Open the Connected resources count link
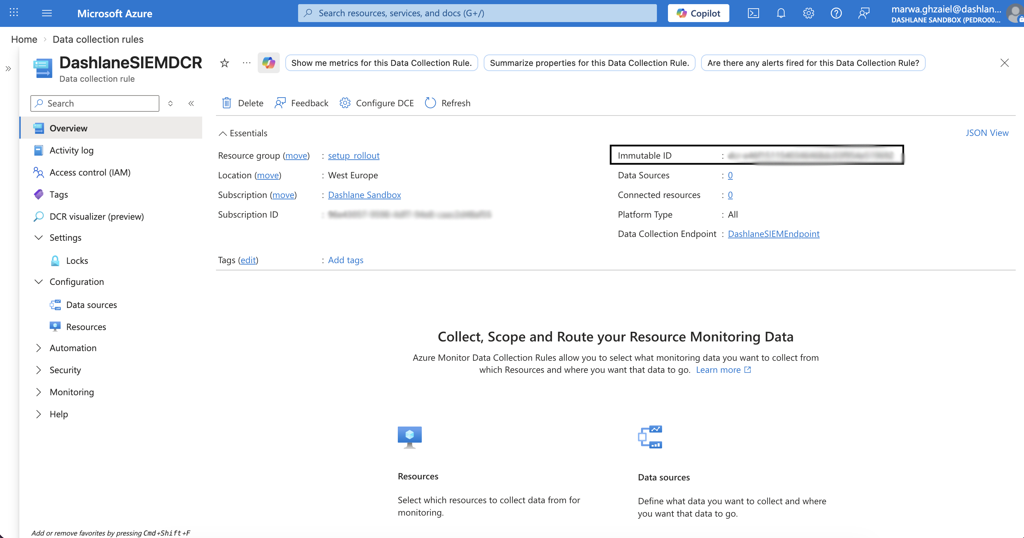 (x=730, y=195)
